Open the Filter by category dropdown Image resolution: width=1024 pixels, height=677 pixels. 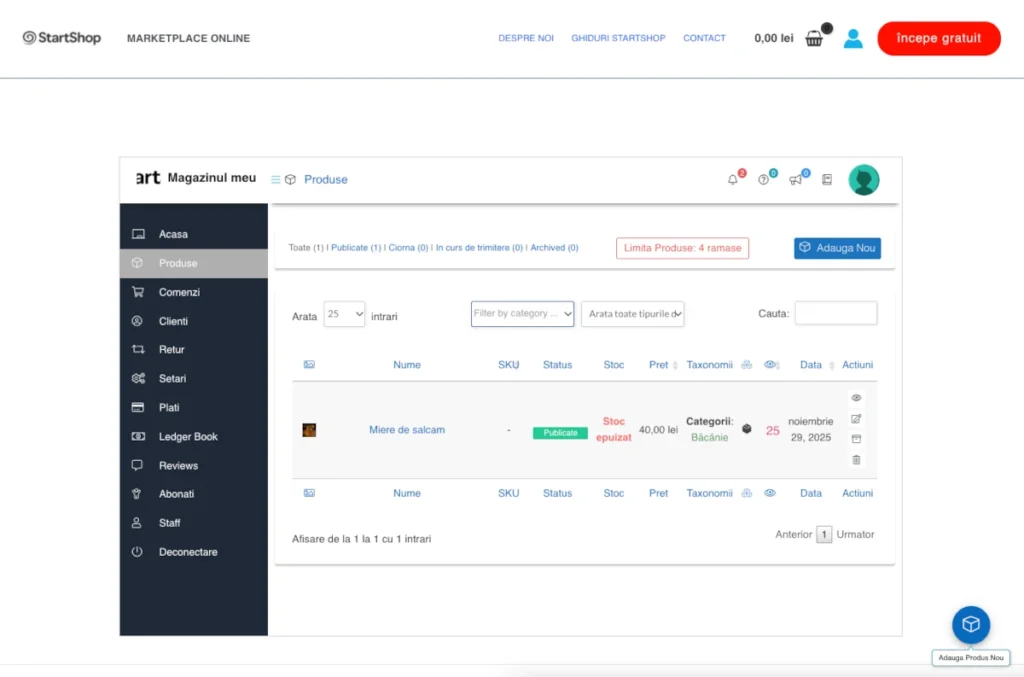522,314
